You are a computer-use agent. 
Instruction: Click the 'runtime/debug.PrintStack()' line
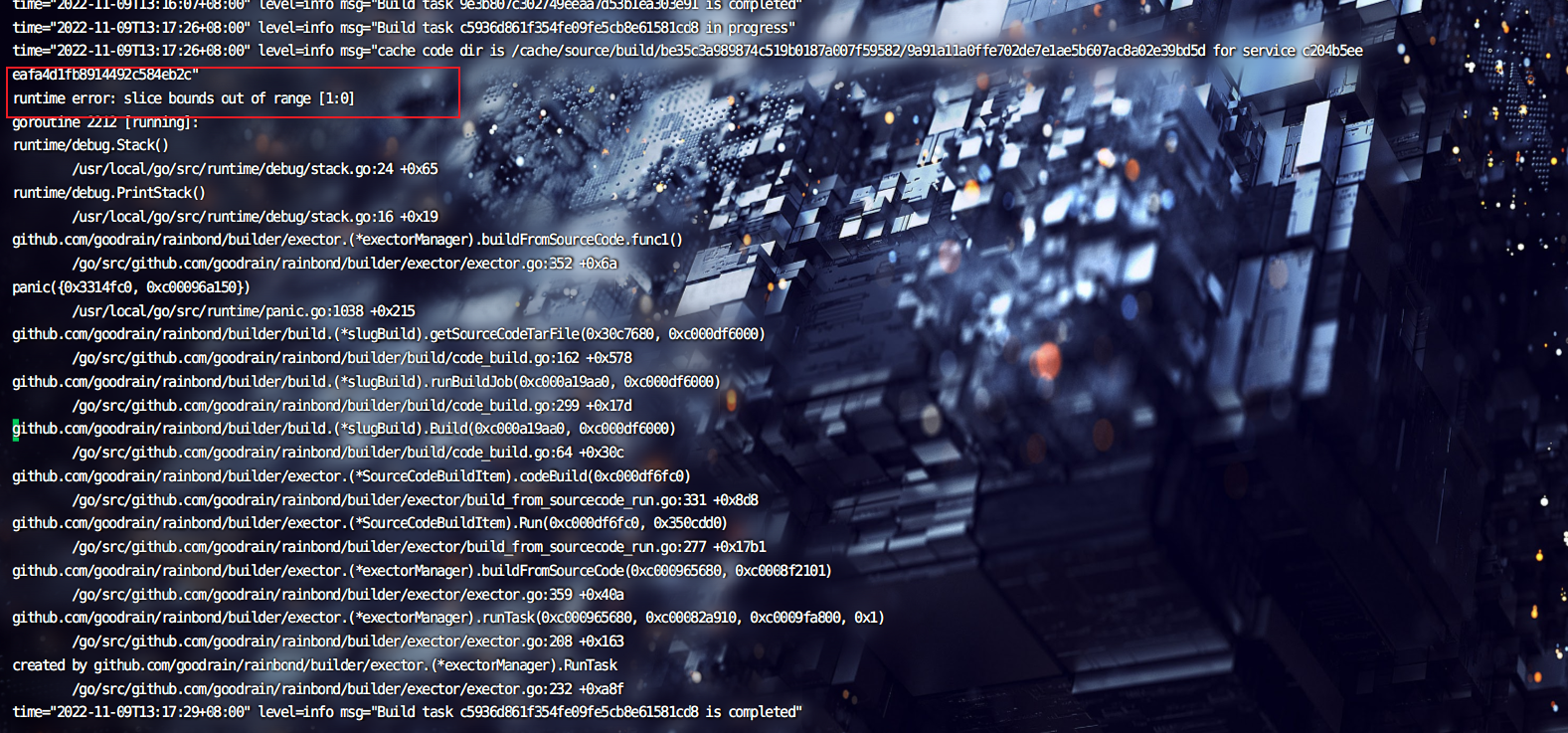108,193
